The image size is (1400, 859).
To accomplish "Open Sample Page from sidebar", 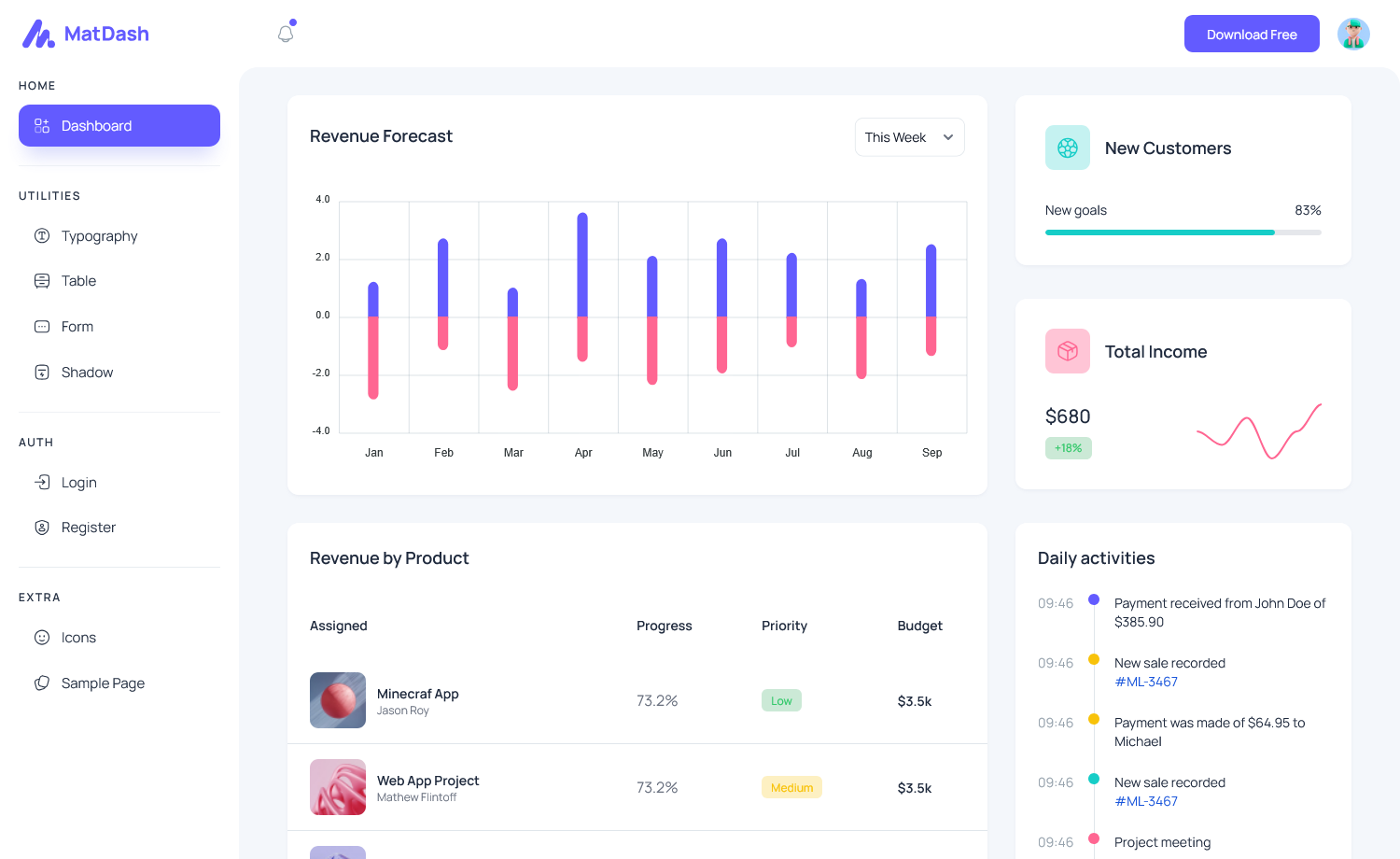I will (103, 683).
